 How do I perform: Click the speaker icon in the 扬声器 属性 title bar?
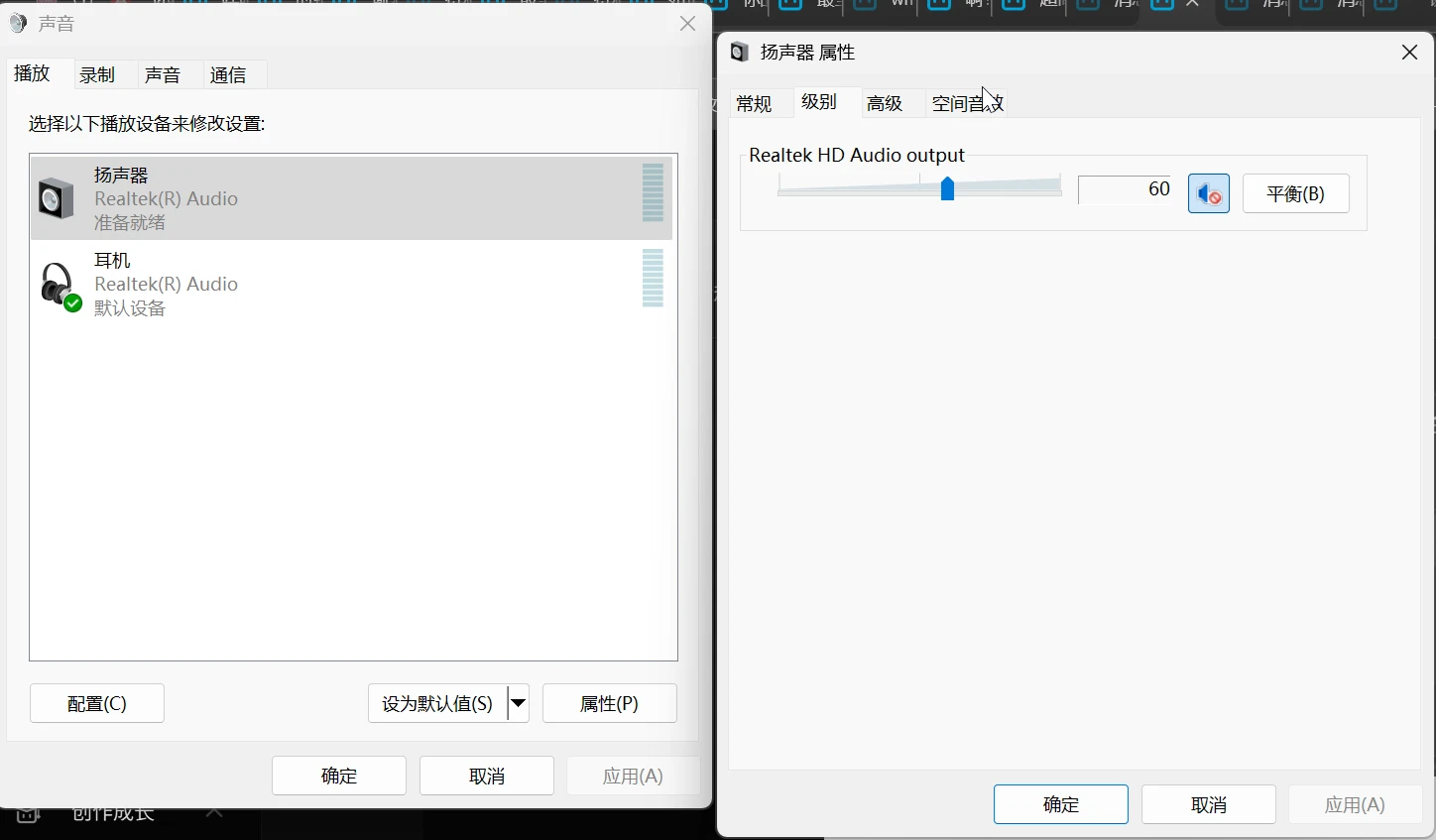point(739,52)
